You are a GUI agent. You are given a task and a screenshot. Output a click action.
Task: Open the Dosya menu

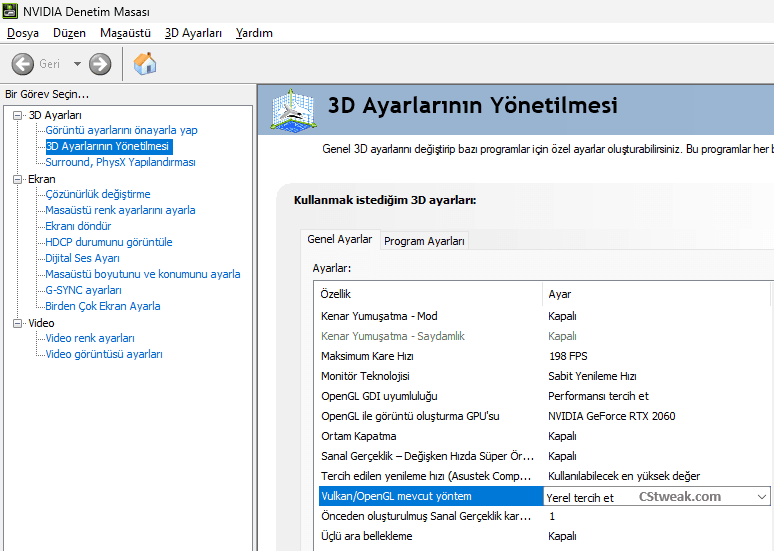coord(23,33)
